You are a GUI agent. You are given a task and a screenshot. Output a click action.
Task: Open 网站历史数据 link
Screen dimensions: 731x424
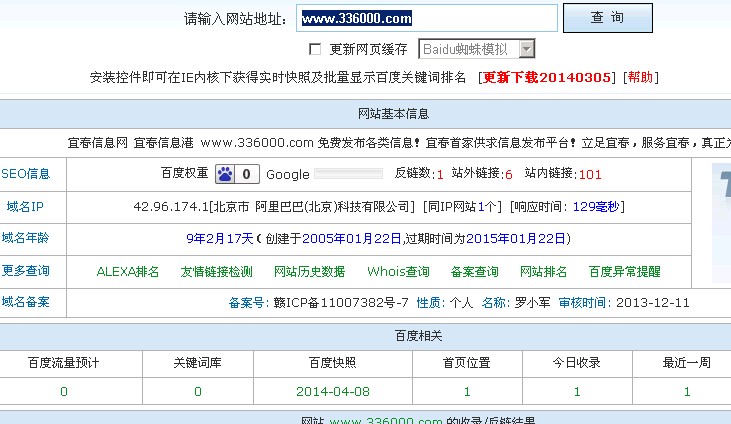click(309, 271)
